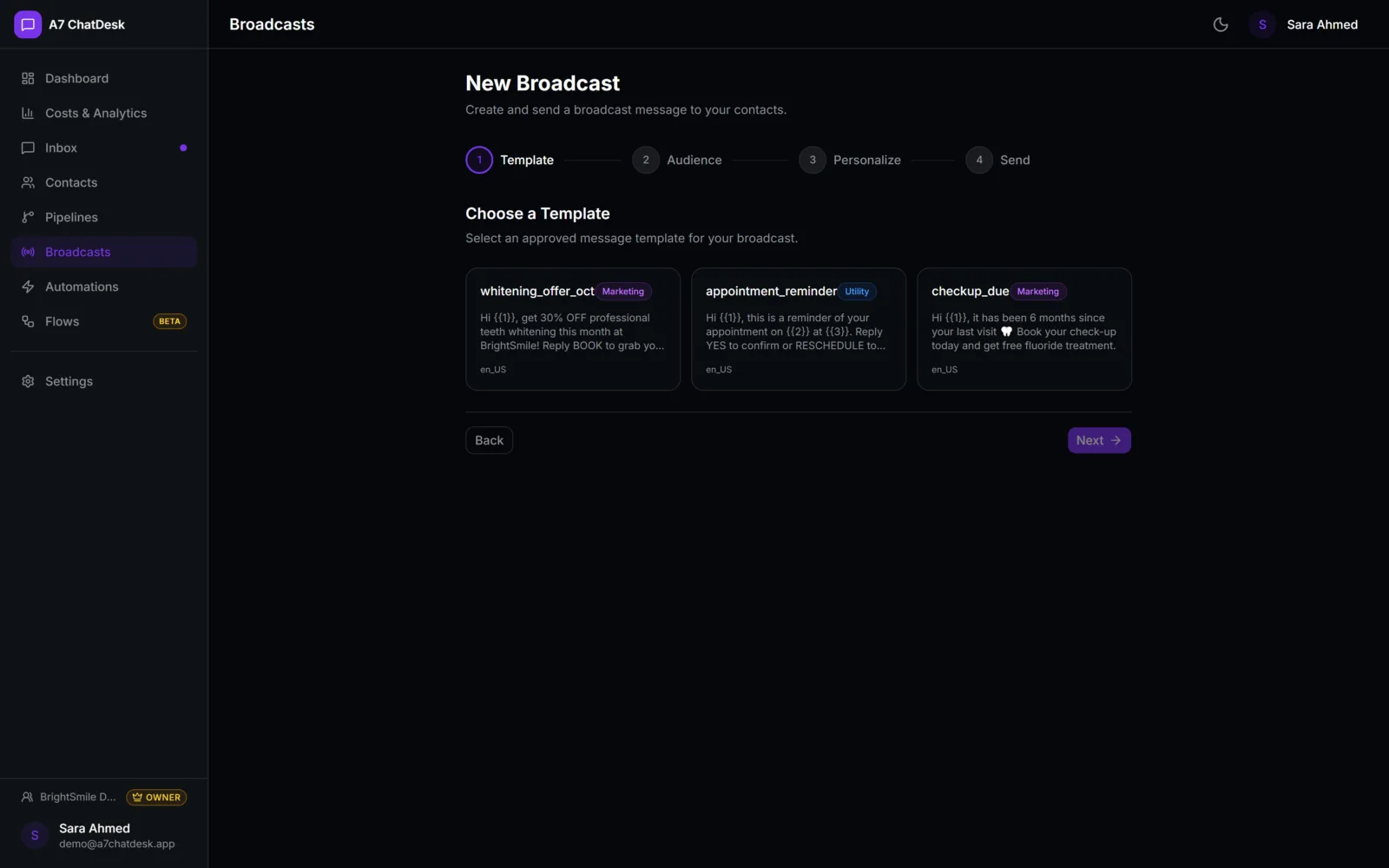
Task: Select step 4 Send circle
Action: pos(979,160)
